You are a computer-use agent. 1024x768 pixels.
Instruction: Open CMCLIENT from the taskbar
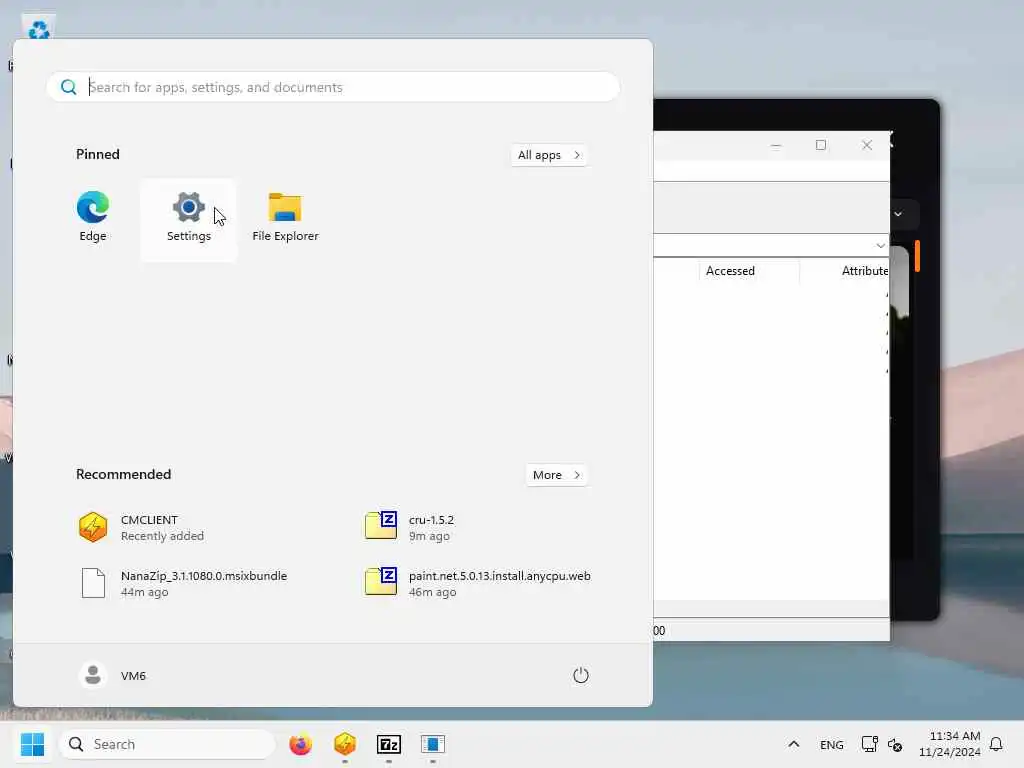click(x=345, y=744)
